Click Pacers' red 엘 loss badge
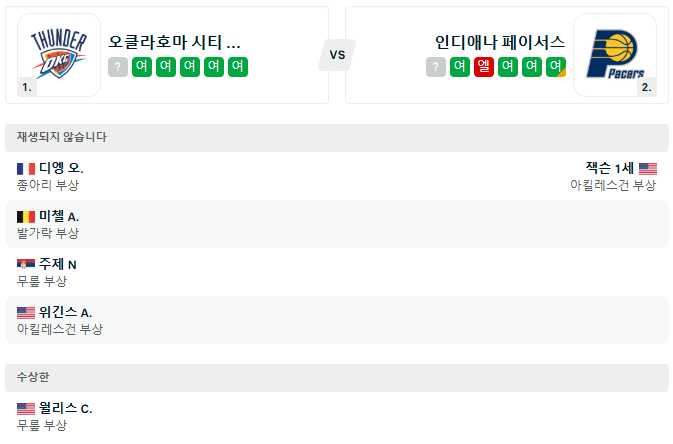The width and height of the screenshot is (673, 444). point(484,67)
